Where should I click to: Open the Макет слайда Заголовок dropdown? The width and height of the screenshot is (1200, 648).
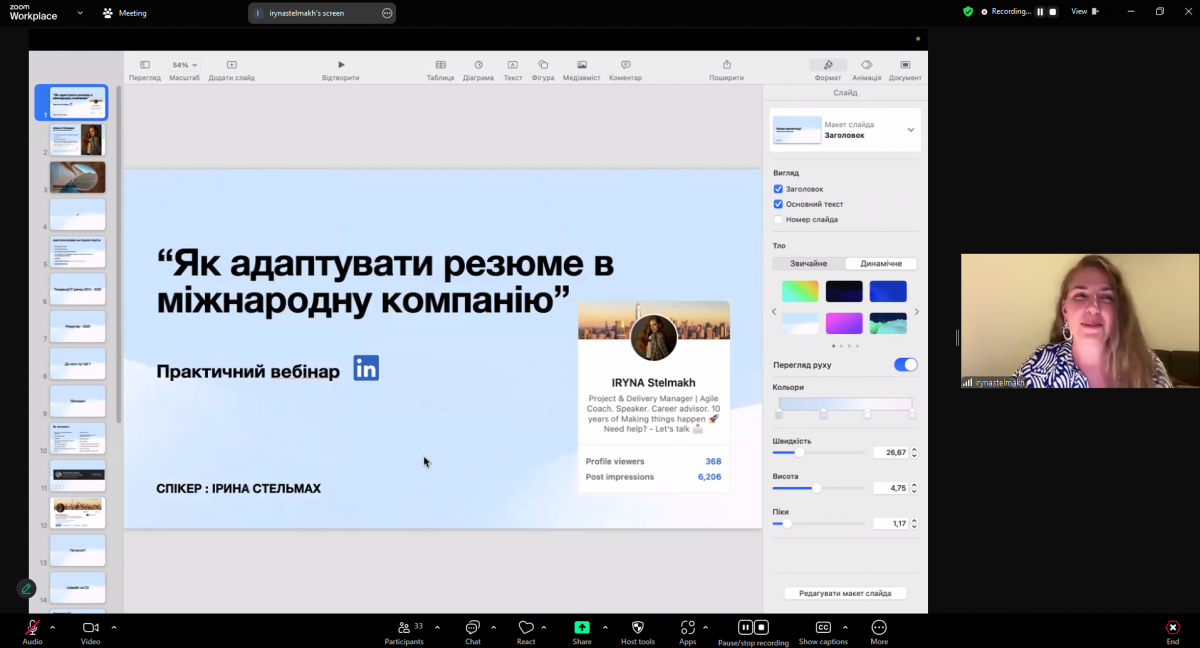point(910,130)
